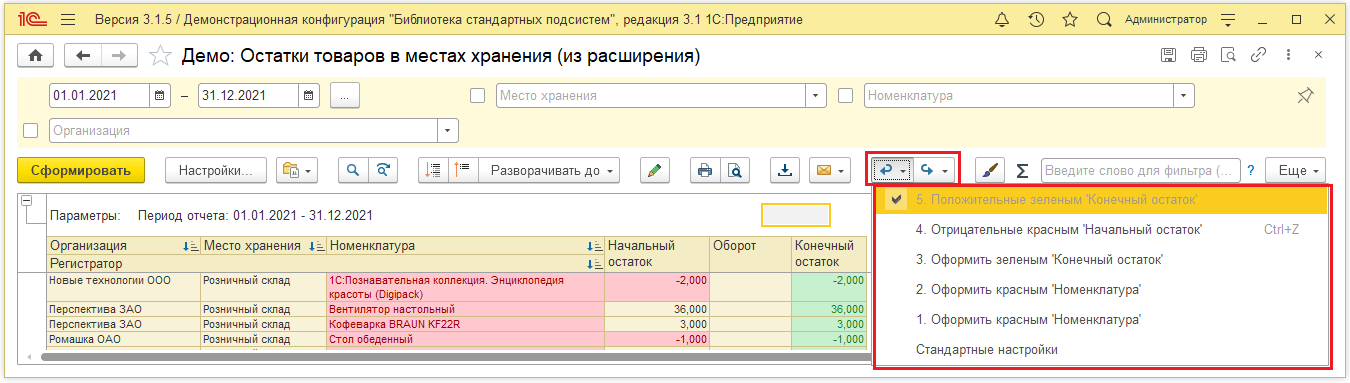
Task: Enable Место хранения filter checkbox
Action: [x=478, y=96]
